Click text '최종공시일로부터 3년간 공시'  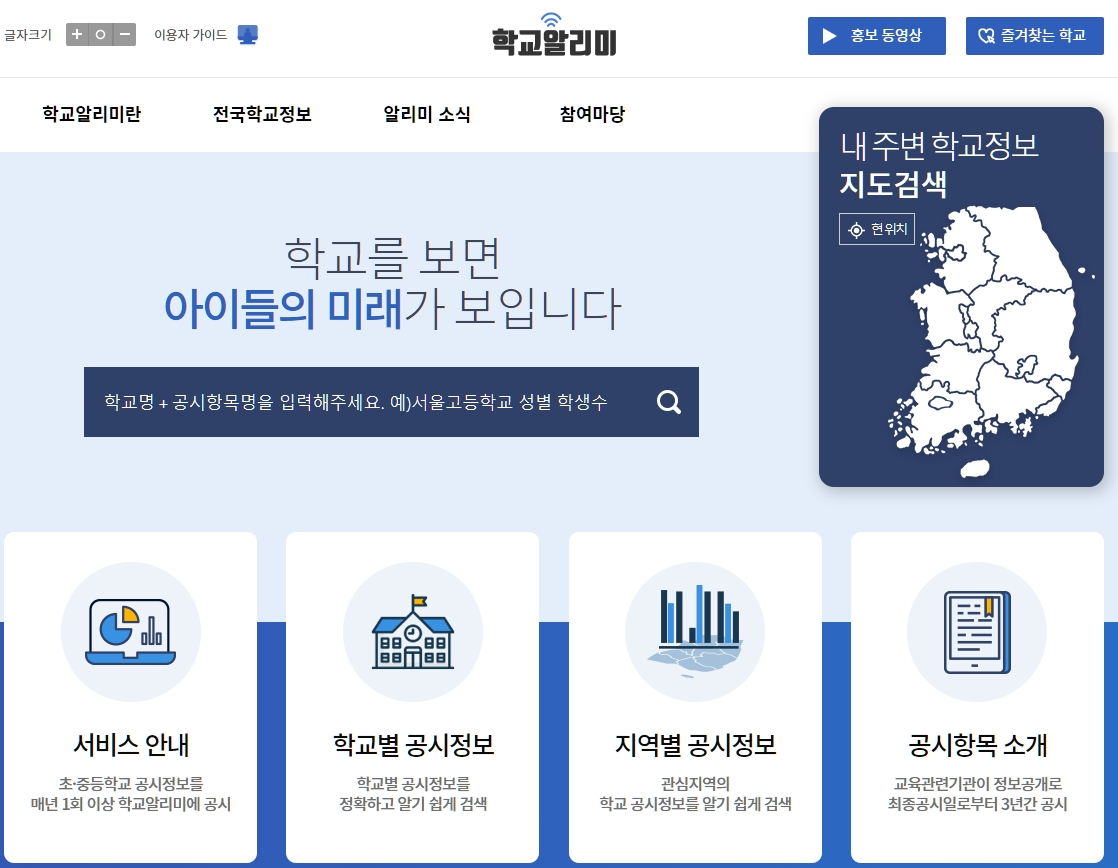(978, 805)
